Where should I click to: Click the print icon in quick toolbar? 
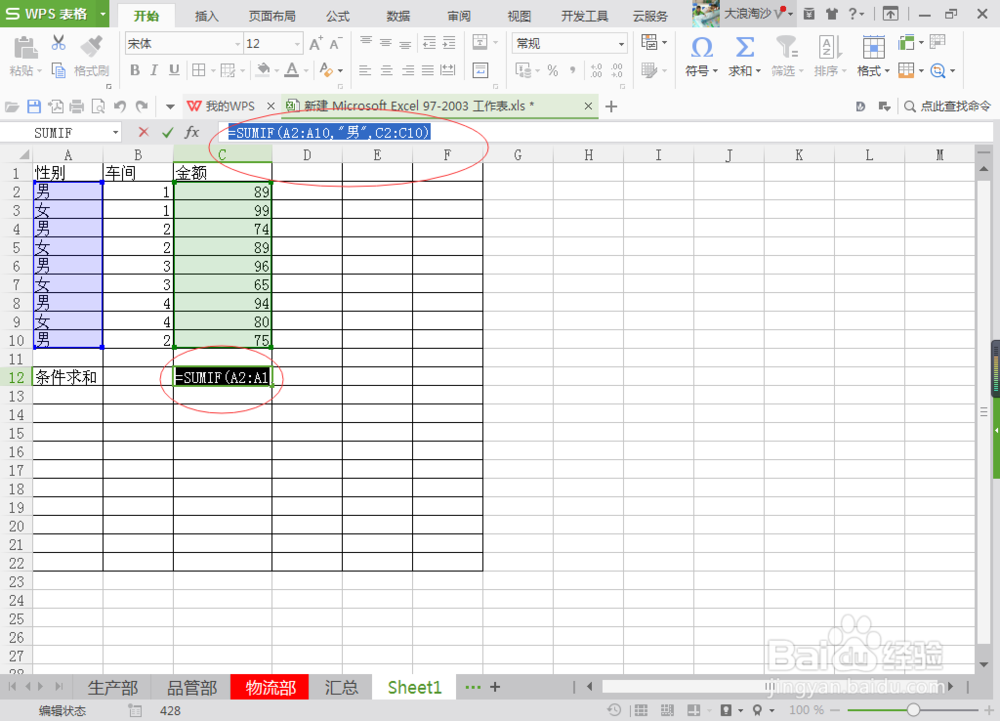click(77, 106)
